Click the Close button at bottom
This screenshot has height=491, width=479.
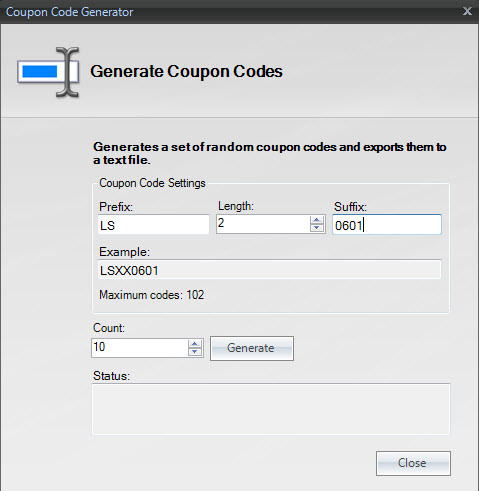413,463
